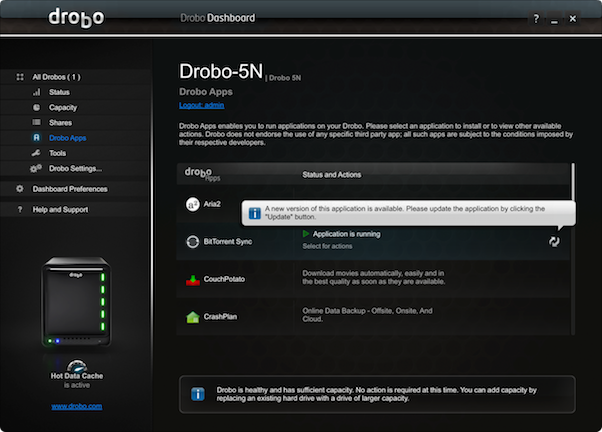The image size is (602, 432).
Task: Go to the Status page
Action: 59,92
